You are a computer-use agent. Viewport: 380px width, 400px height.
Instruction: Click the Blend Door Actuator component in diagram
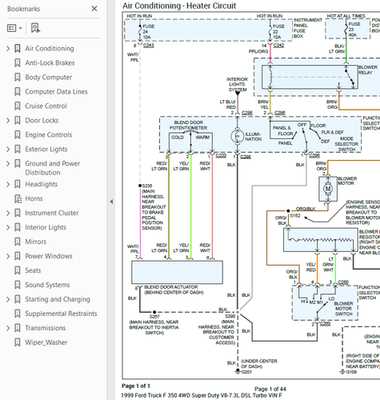tap(177, 272)
